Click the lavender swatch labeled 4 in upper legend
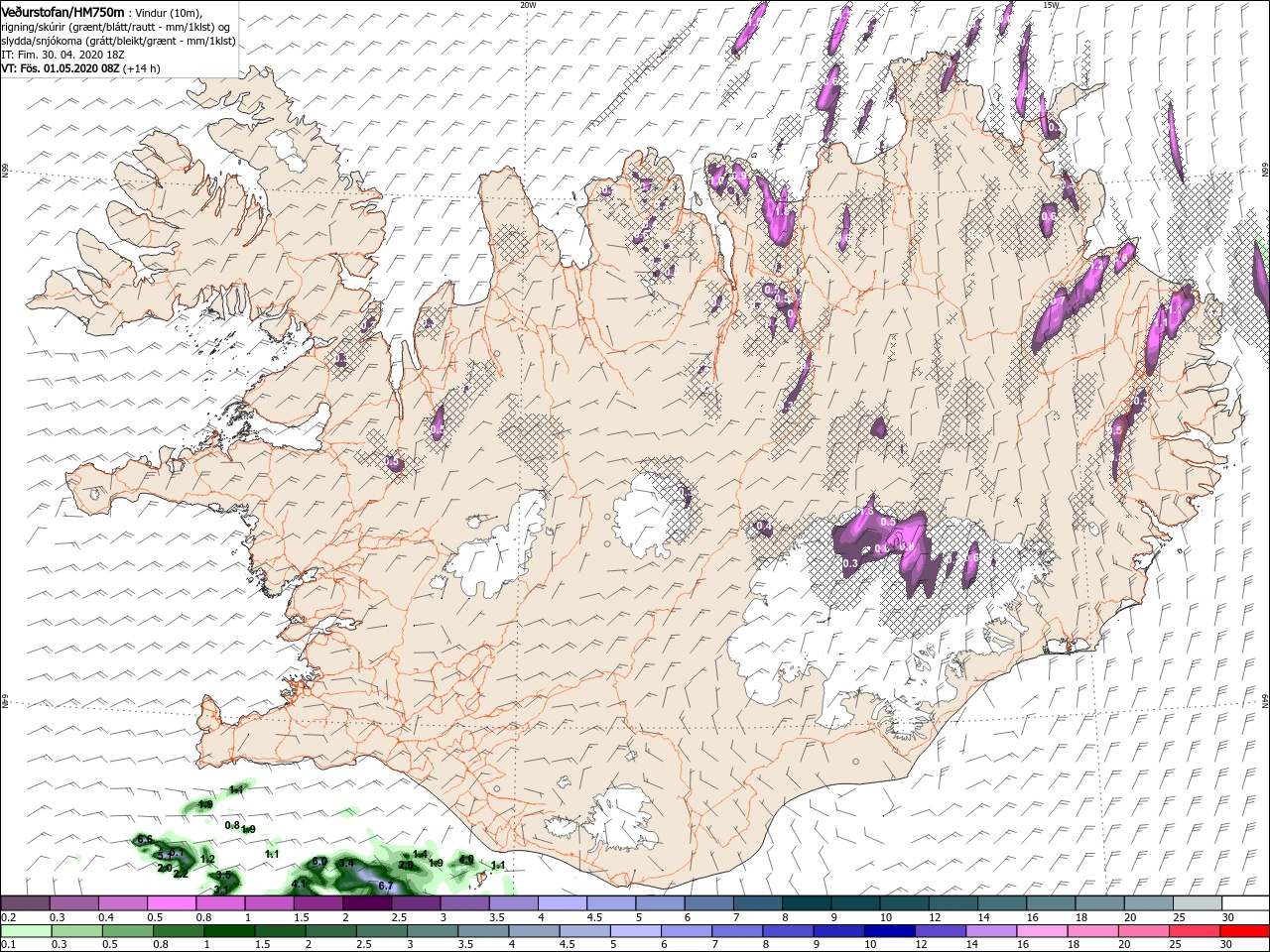Viewport: 1270px width, 952px height. (562, 903)
